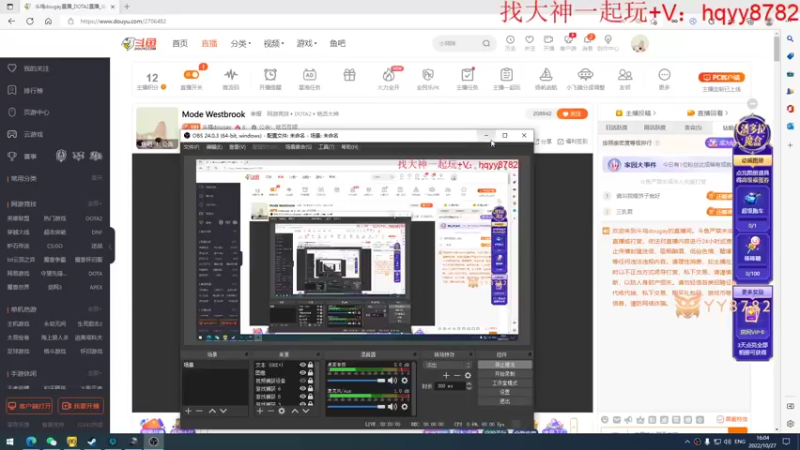Add a new scene with OBS plus

click(188, 411)
